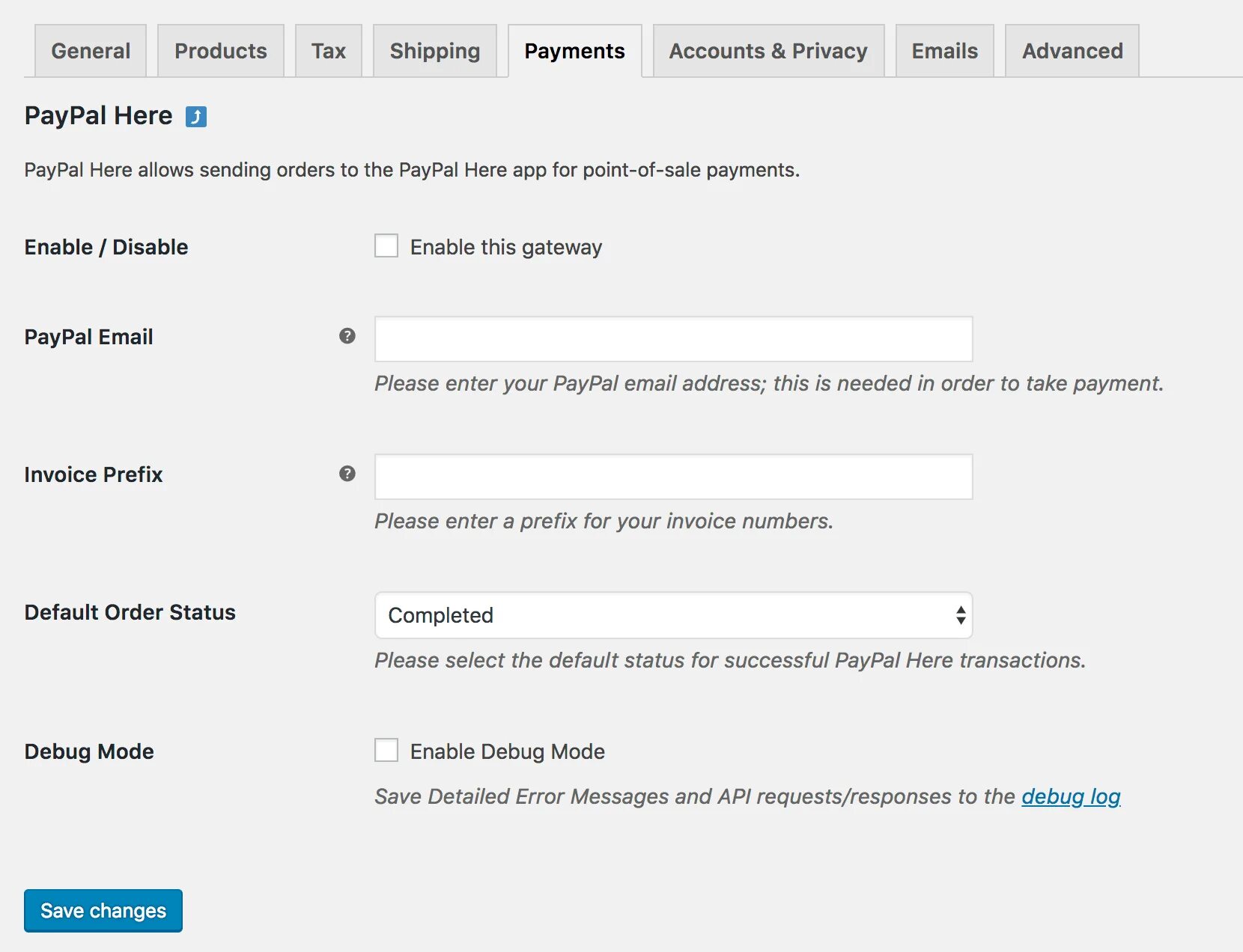Click the PayPal Email help tooltip icon
The width and height of the screenshot is (1243, 952).
347,336
